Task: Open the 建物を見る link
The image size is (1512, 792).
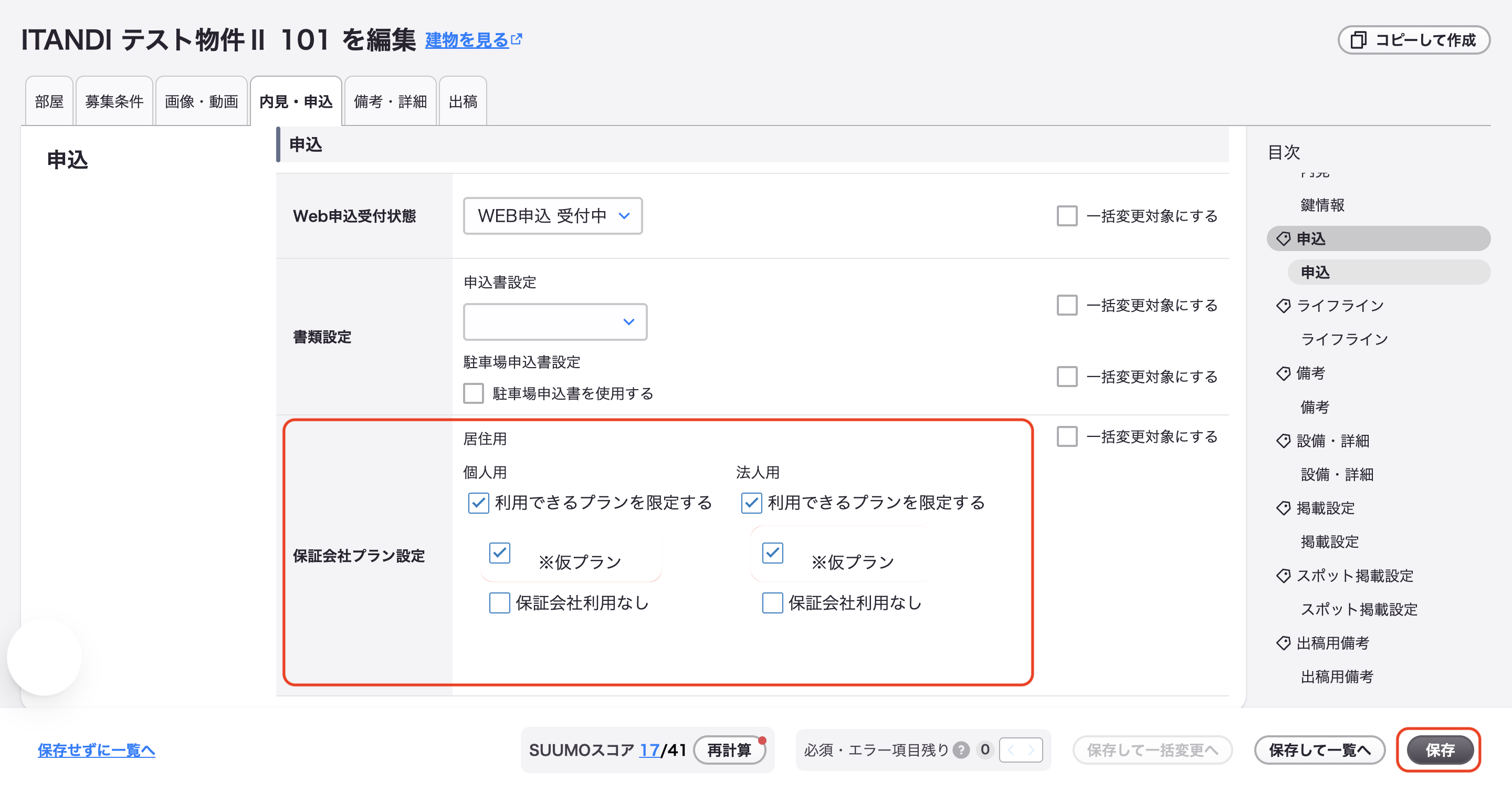Action: point(467,40)
